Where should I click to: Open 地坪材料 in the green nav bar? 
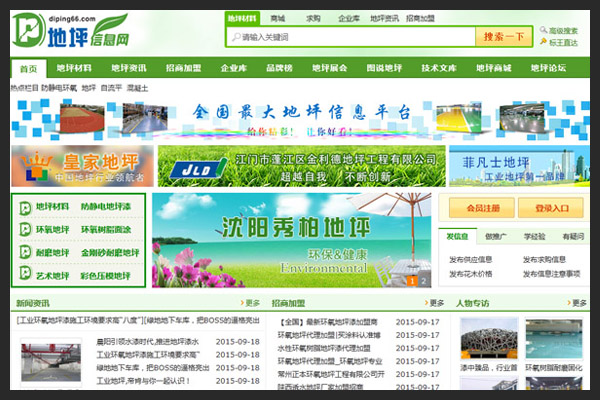(x=74, y=68)
